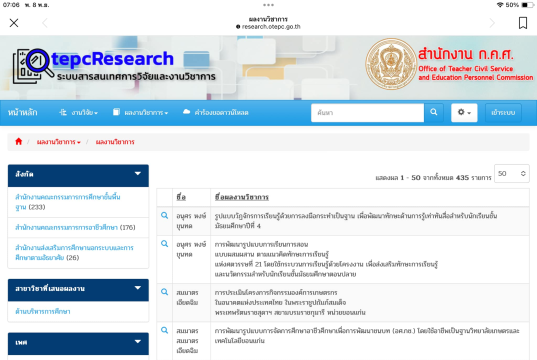
Task: View details of the รูปแบบบริฐจักรการเรียนรู้ row magnifier
Action: (164, 215)
